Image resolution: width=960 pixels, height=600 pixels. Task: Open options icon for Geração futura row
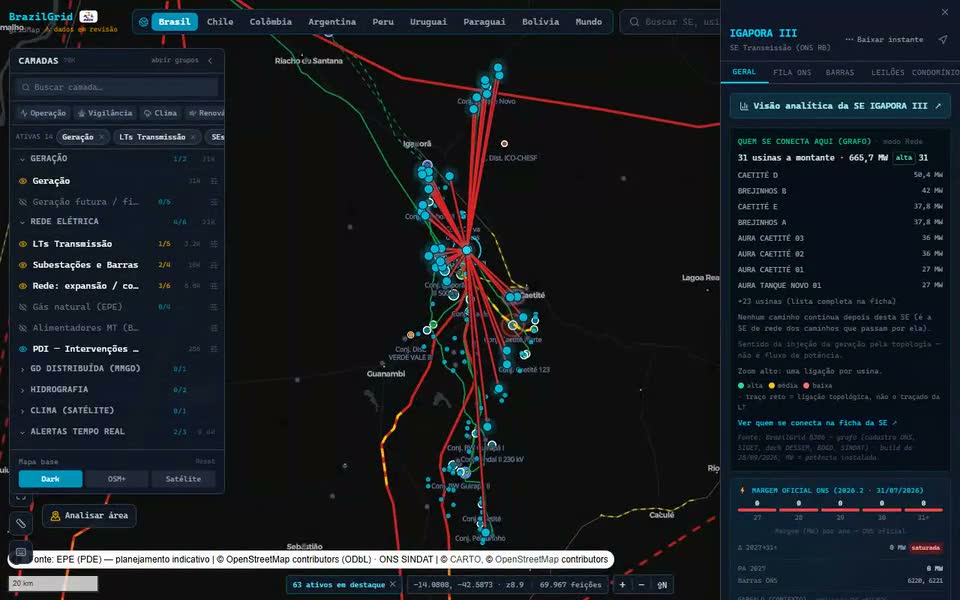[x=214, y=202]
